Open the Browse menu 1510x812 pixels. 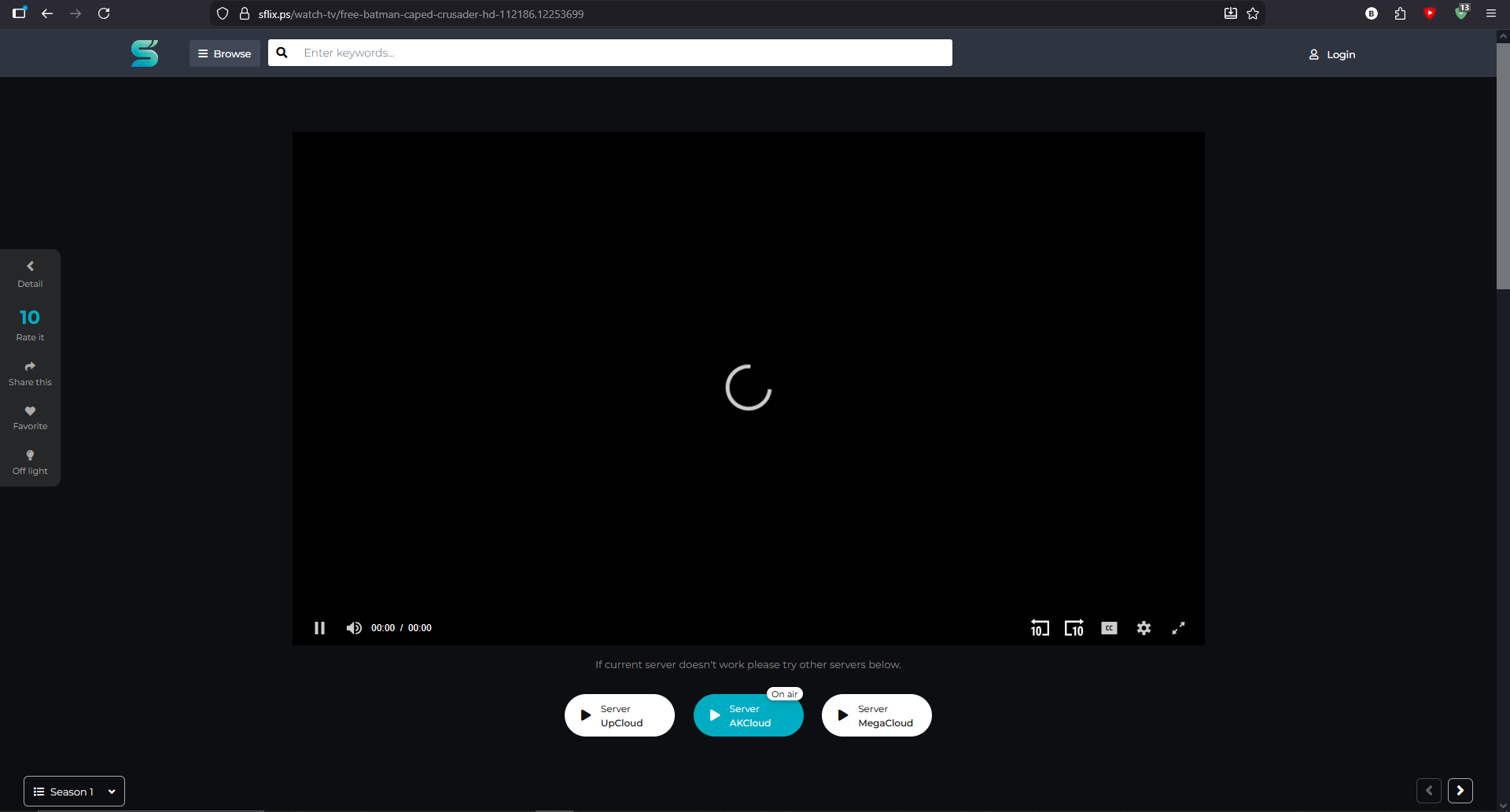tap(224, 53)
